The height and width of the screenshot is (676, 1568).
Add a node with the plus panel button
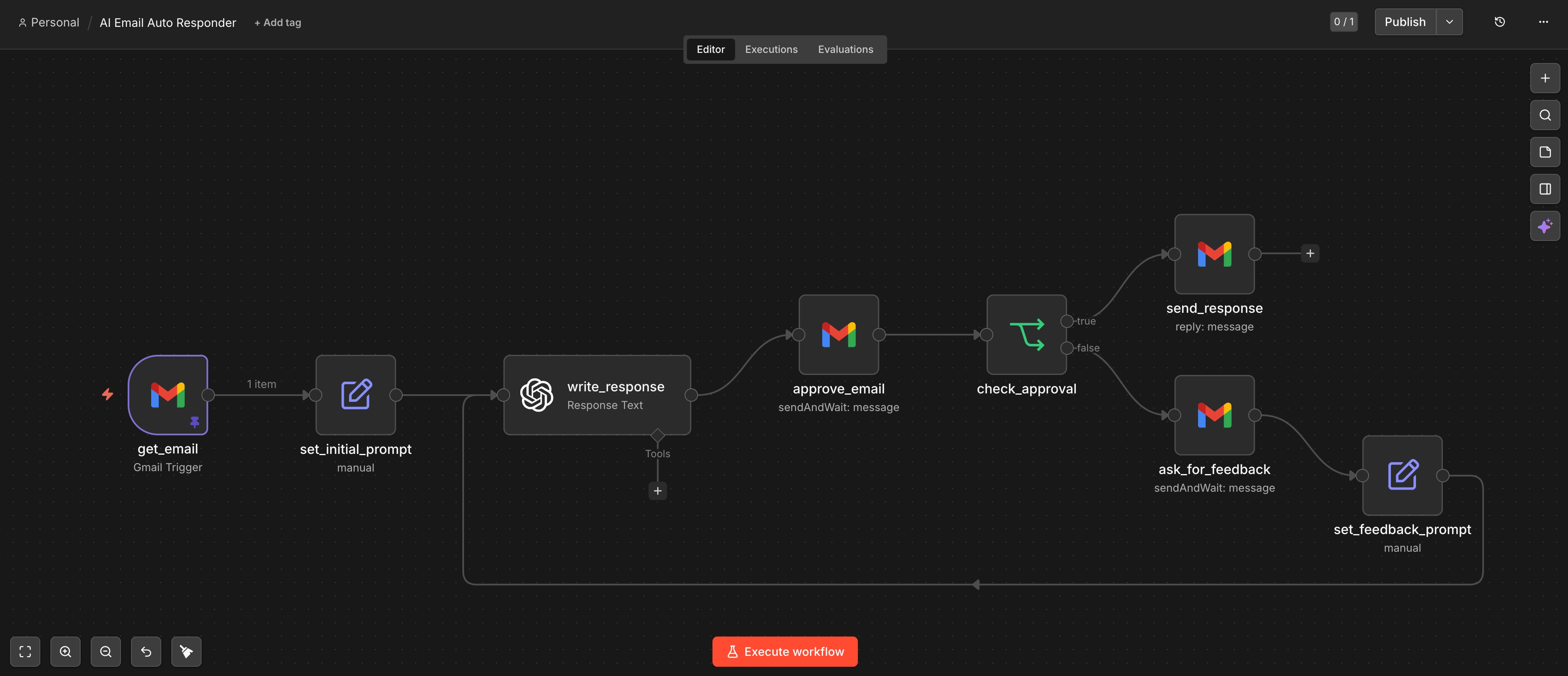pyautogui.click(x=1545, y=78)
